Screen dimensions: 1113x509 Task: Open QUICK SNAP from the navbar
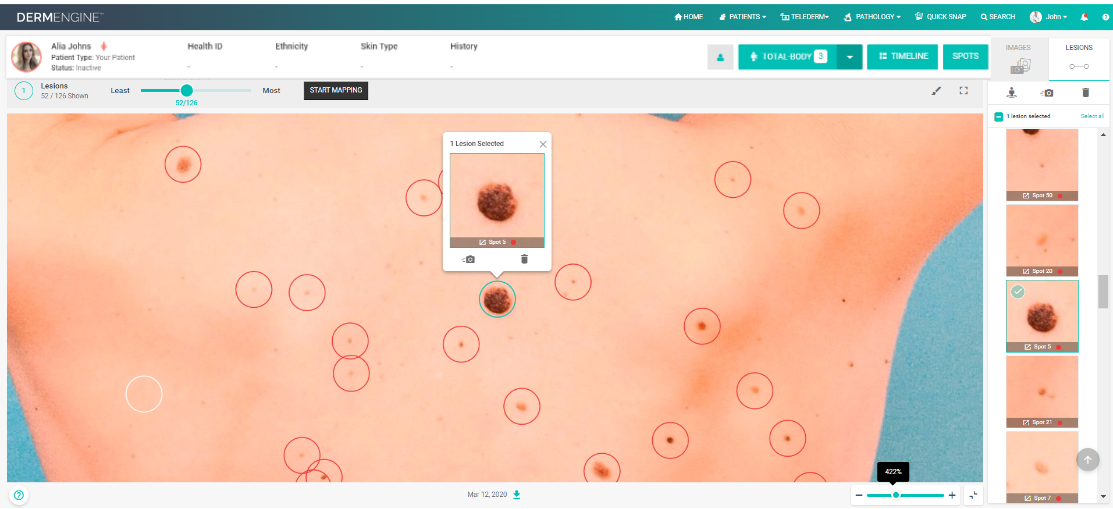point(941,16)
